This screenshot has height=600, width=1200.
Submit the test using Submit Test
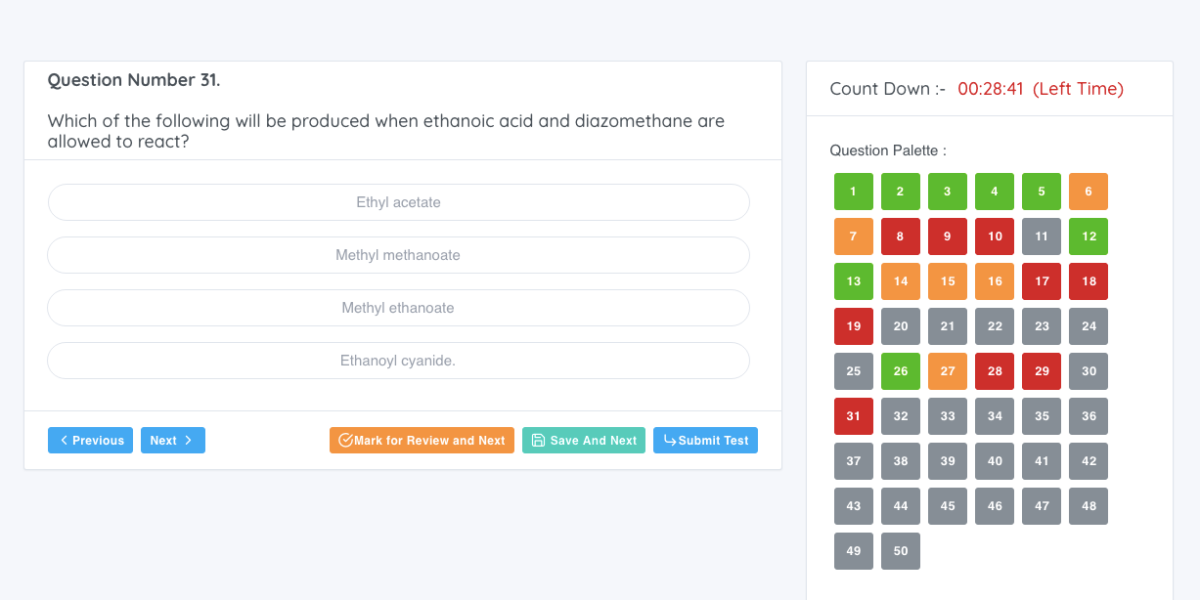point(705,440)
